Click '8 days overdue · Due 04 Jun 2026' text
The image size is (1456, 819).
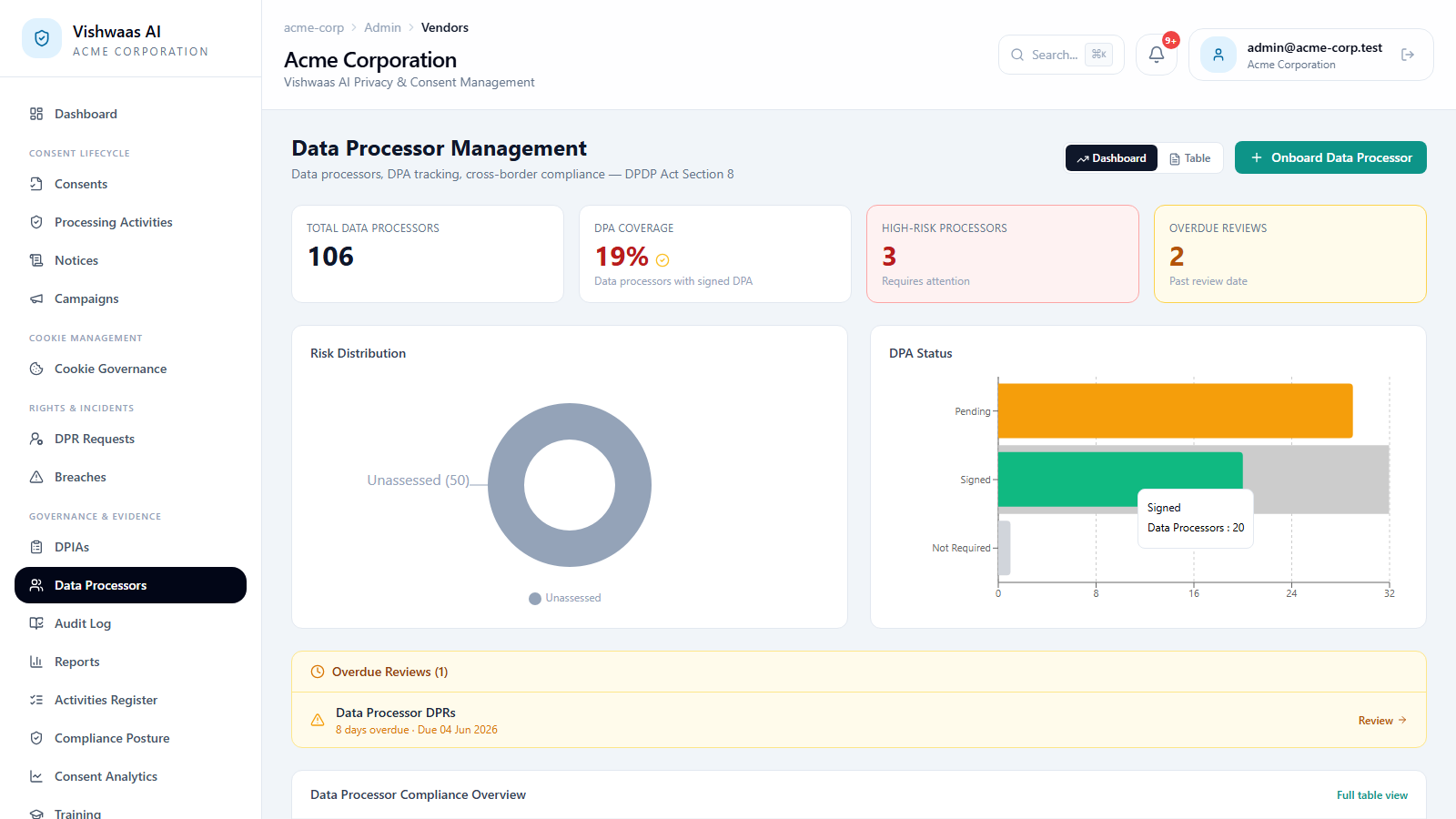(x=417, y=730)
